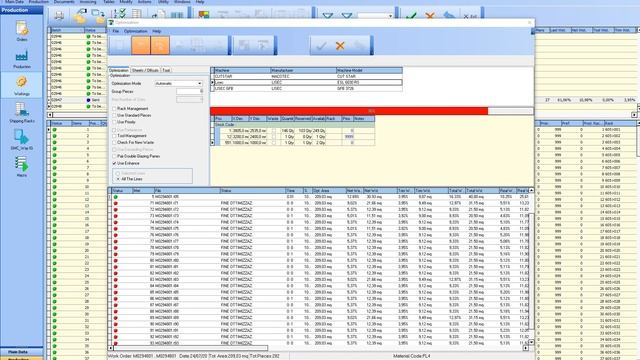Click the results list vertical scrollbar up arrow
Image resolution: width=640 pixels, height=360 pixels.
tap(531, 191)
